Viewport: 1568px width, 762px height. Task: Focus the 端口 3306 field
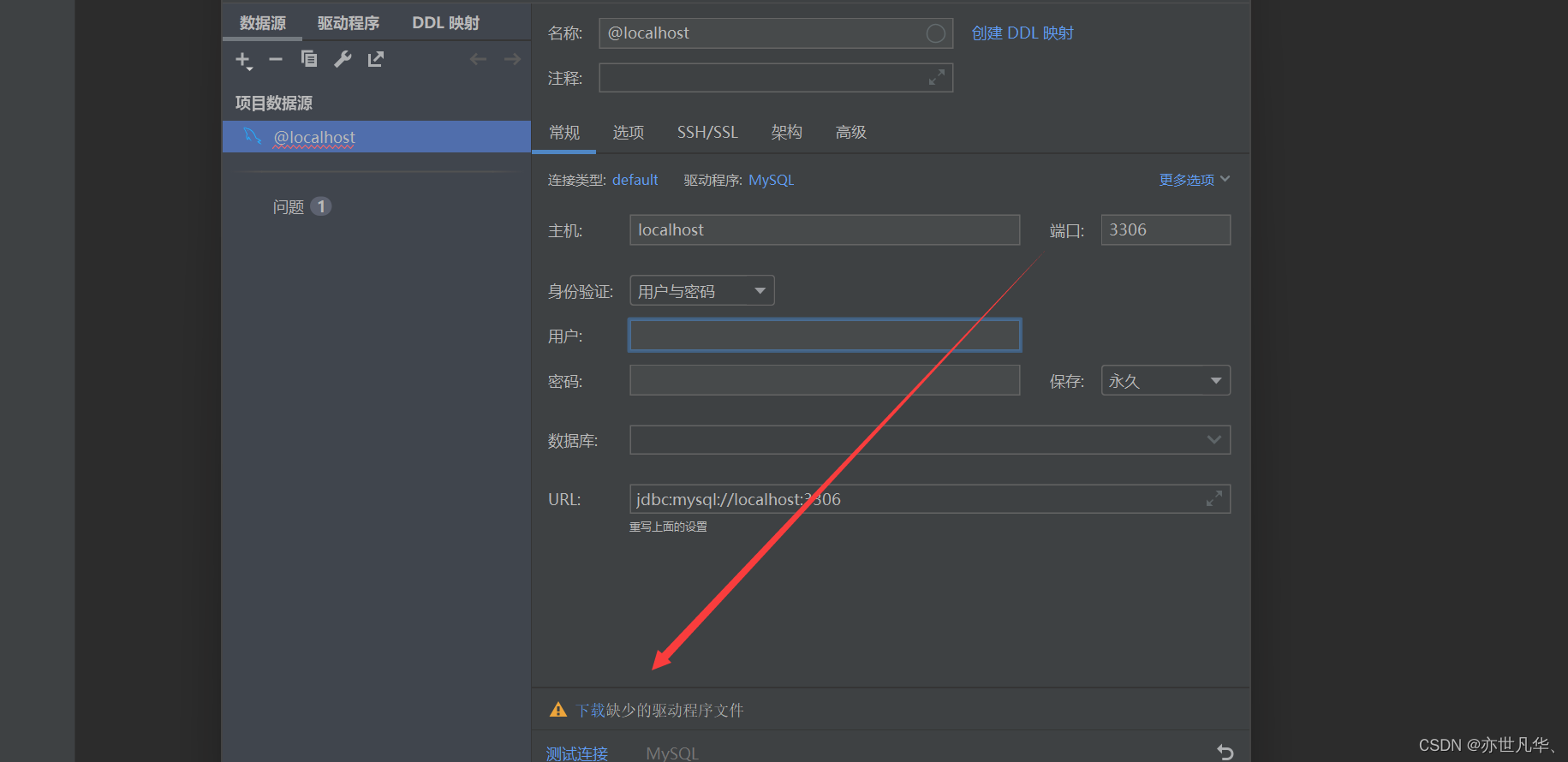coord(1166,229)
